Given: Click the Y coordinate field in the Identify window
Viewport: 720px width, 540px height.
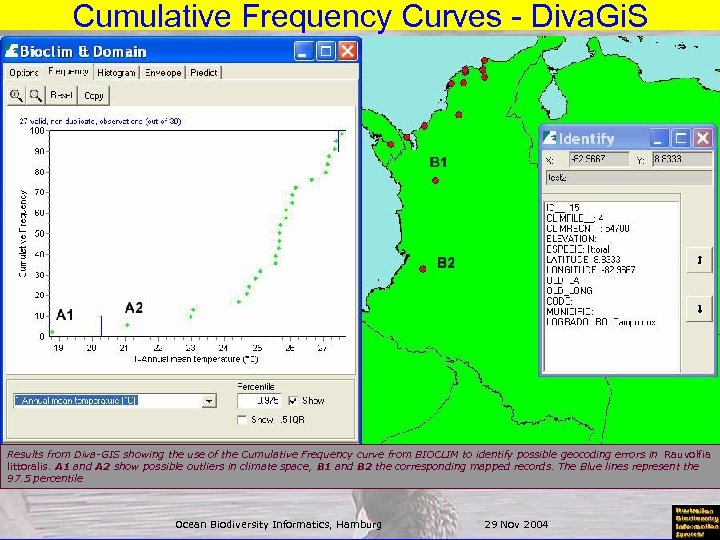Looking at the screenshot, I should coord(682,159).
